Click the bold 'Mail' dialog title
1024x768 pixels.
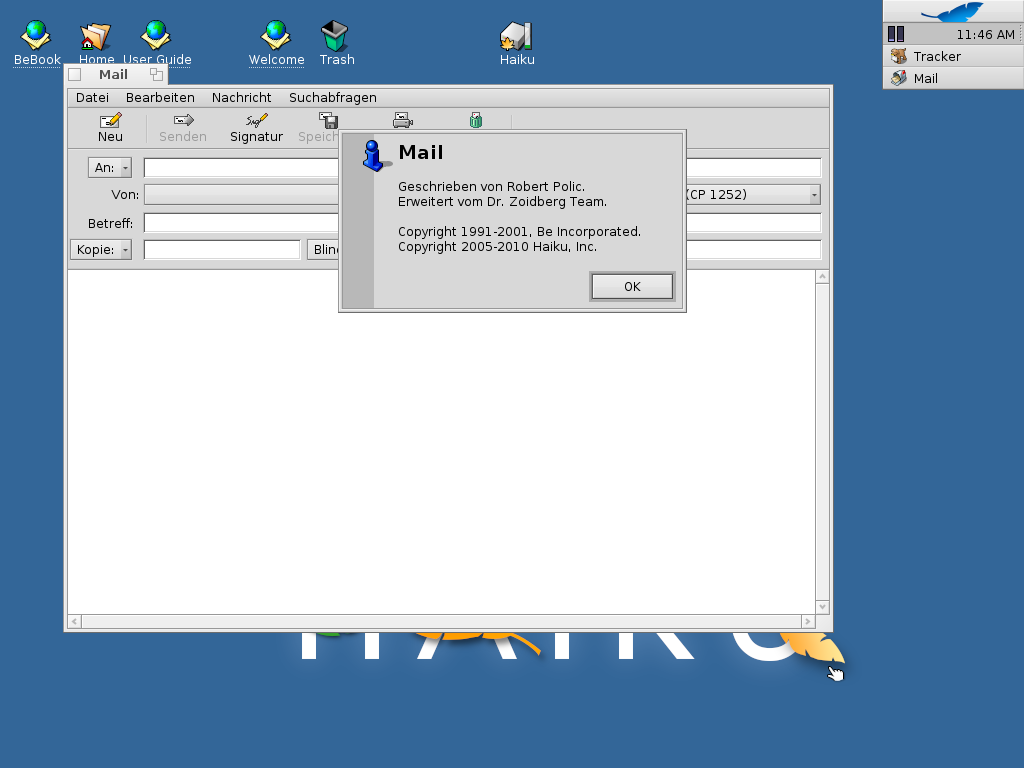click(x=421, y=152)
